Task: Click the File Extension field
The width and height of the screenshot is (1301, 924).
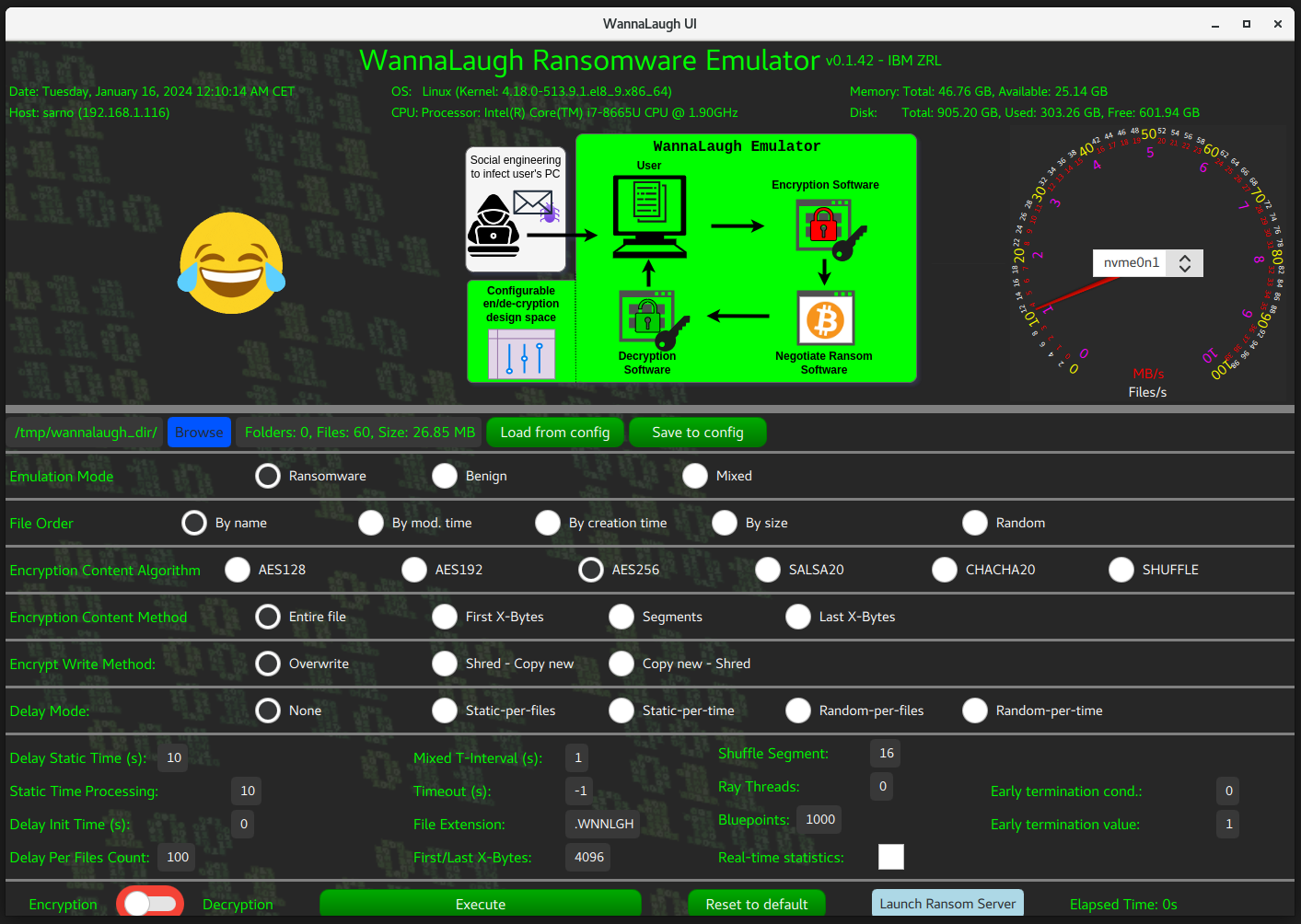Action: tap(604, 824)
